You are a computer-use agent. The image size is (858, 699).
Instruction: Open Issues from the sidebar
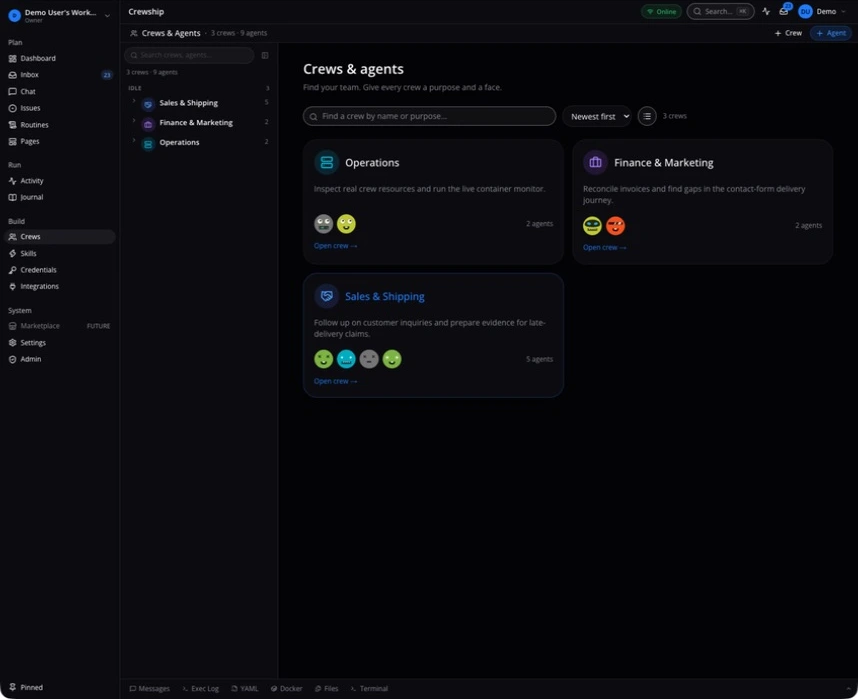(x=59, y=108)
